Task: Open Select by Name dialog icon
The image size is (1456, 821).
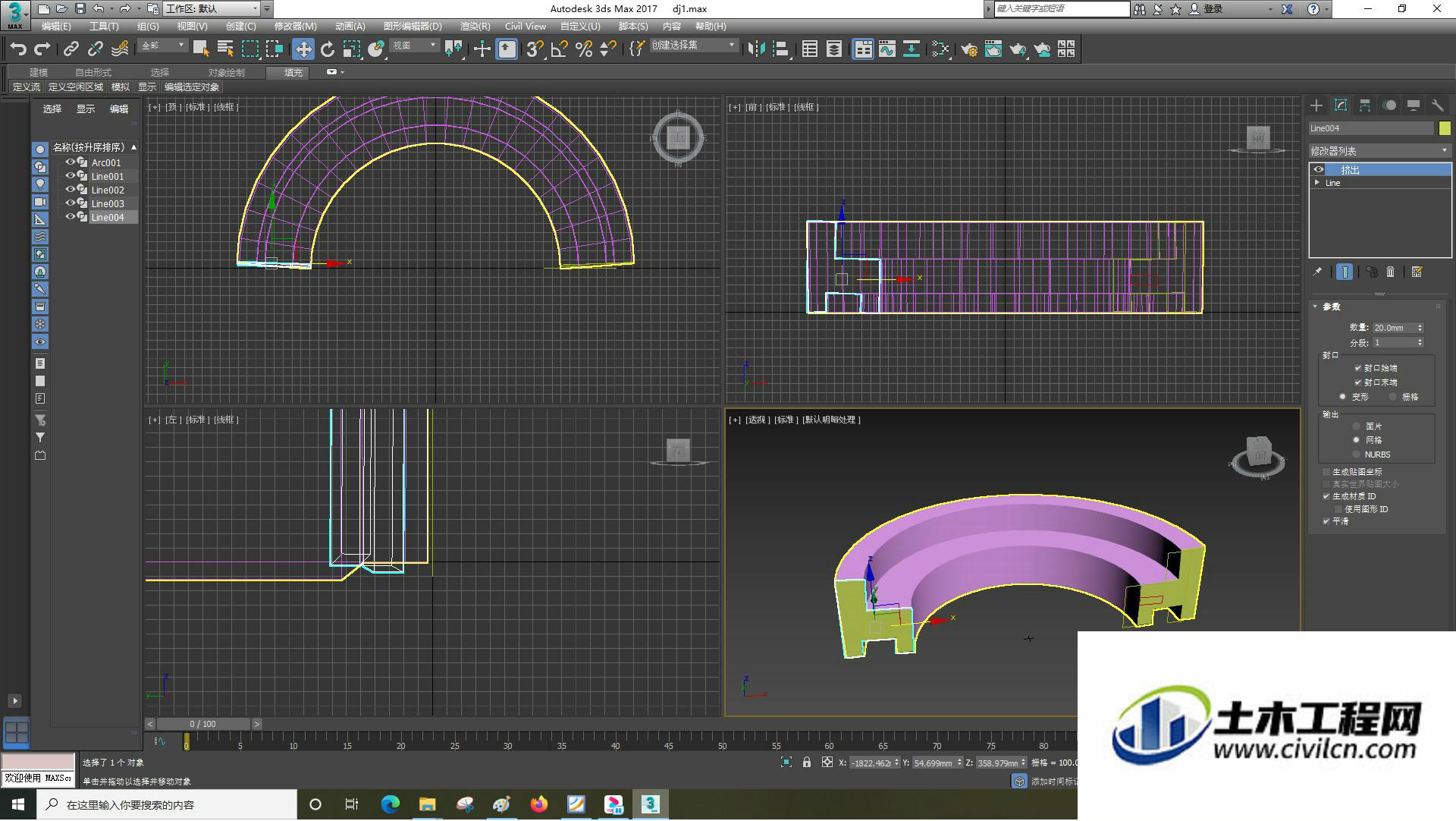Action: coord(225,49)
